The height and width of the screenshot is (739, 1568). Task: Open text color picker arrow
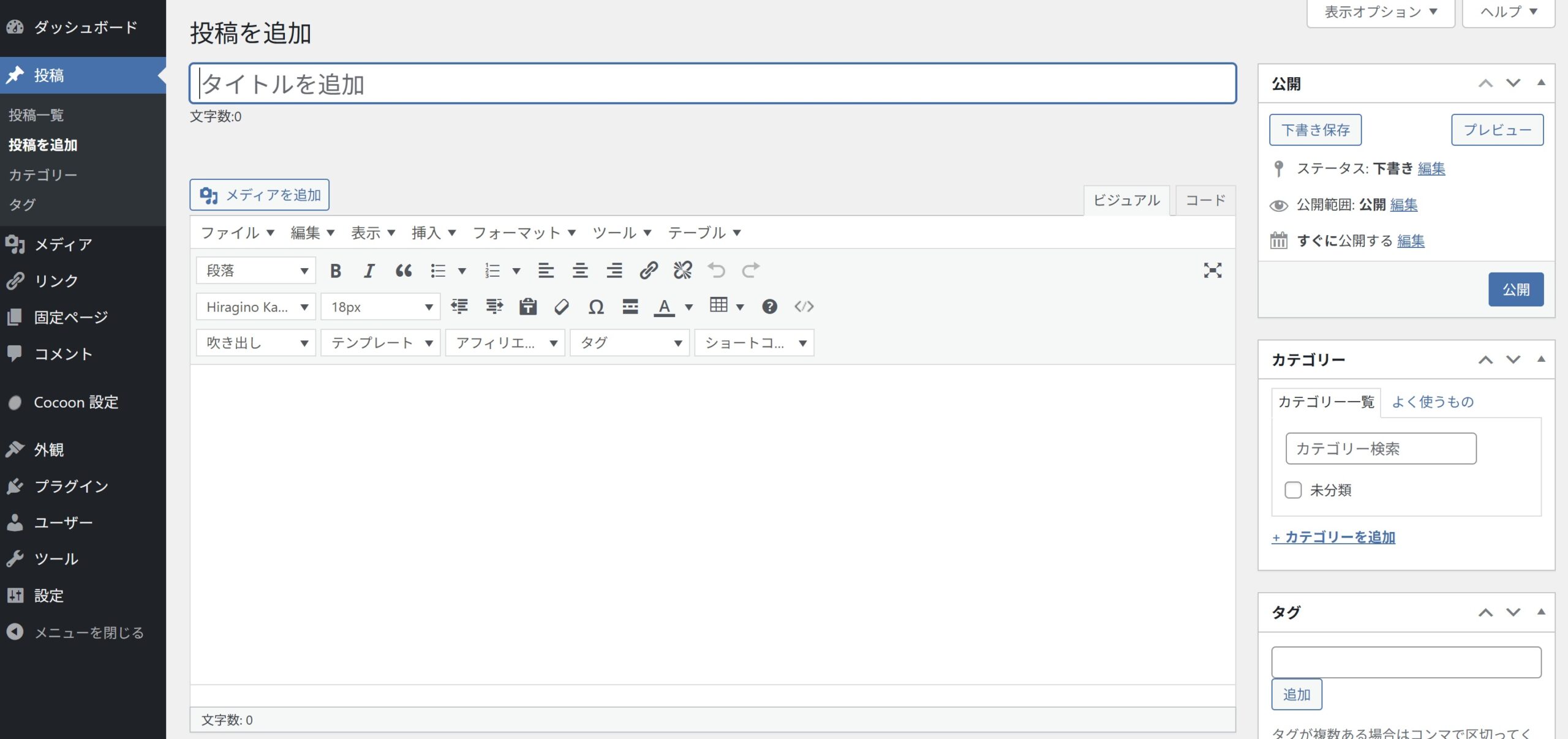coord(688,307)
